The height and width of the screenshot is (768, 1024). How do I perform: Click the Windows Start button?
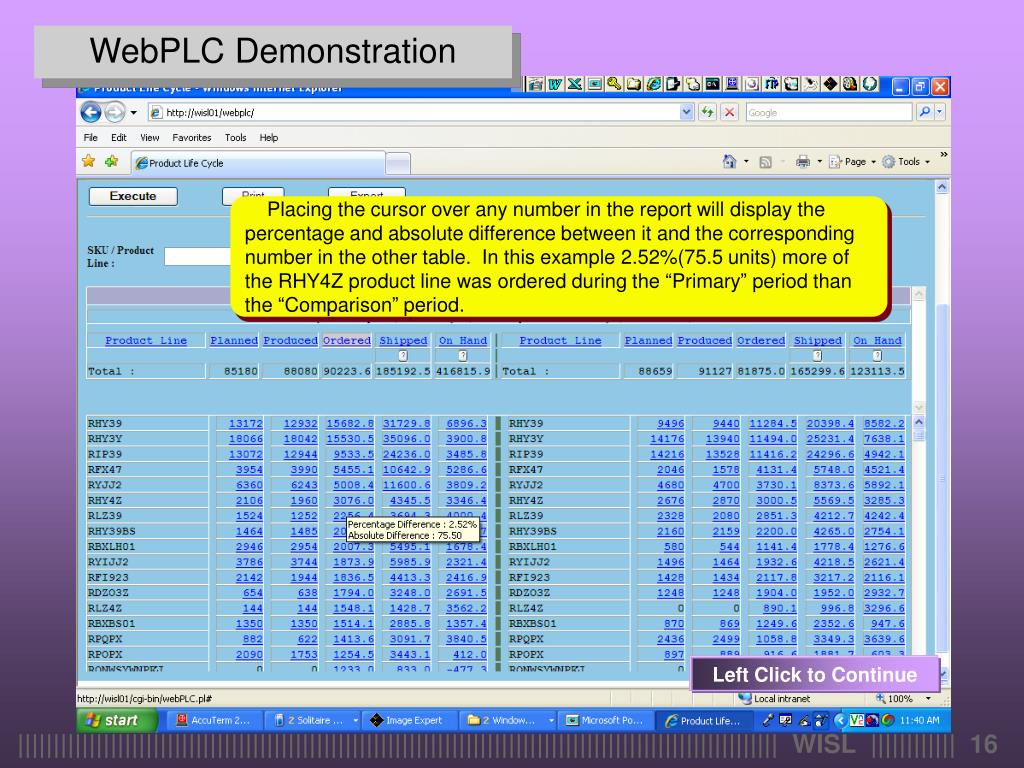(x=117, y=720)
